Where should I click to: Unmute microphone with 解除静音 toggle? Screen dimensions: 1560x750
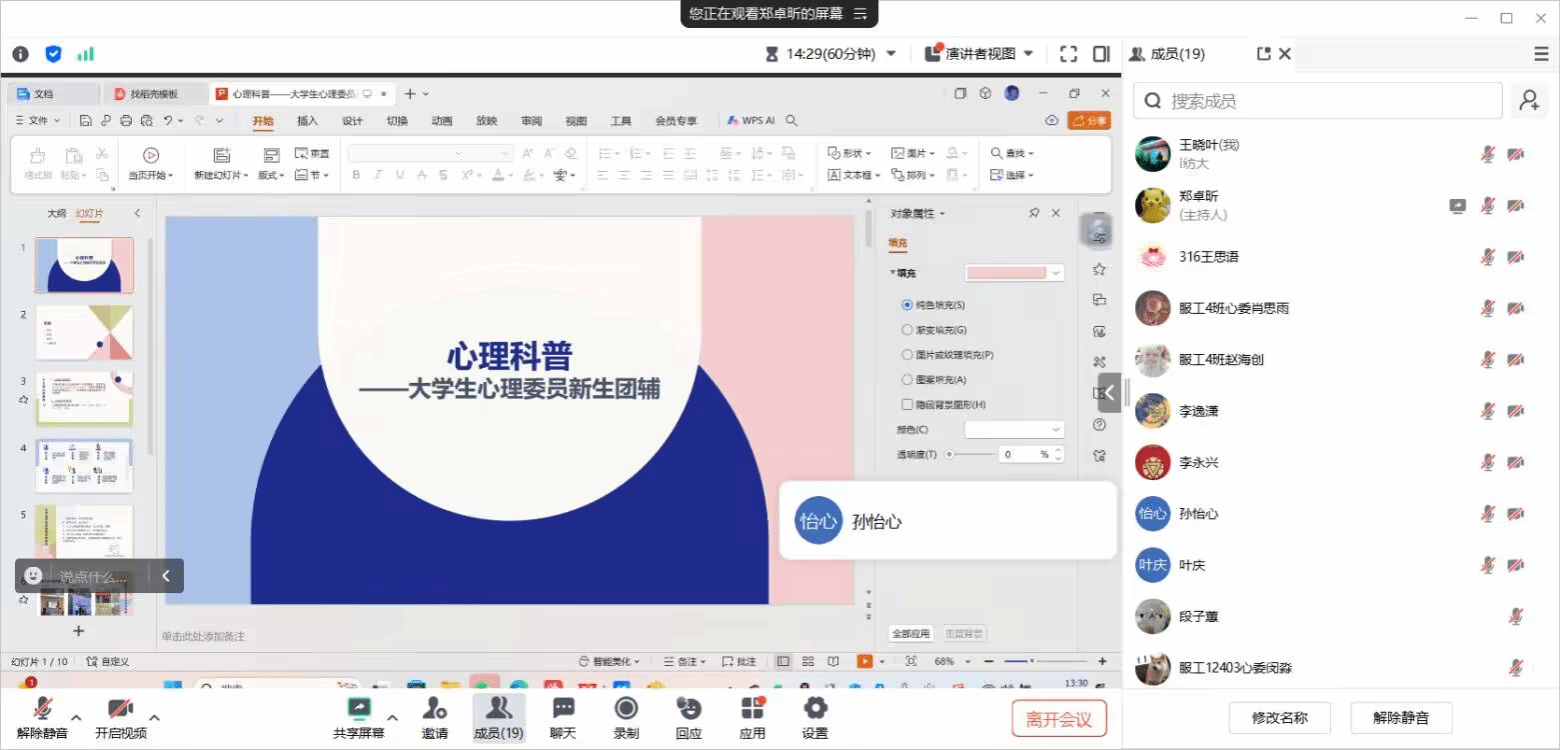click(42, 717)
